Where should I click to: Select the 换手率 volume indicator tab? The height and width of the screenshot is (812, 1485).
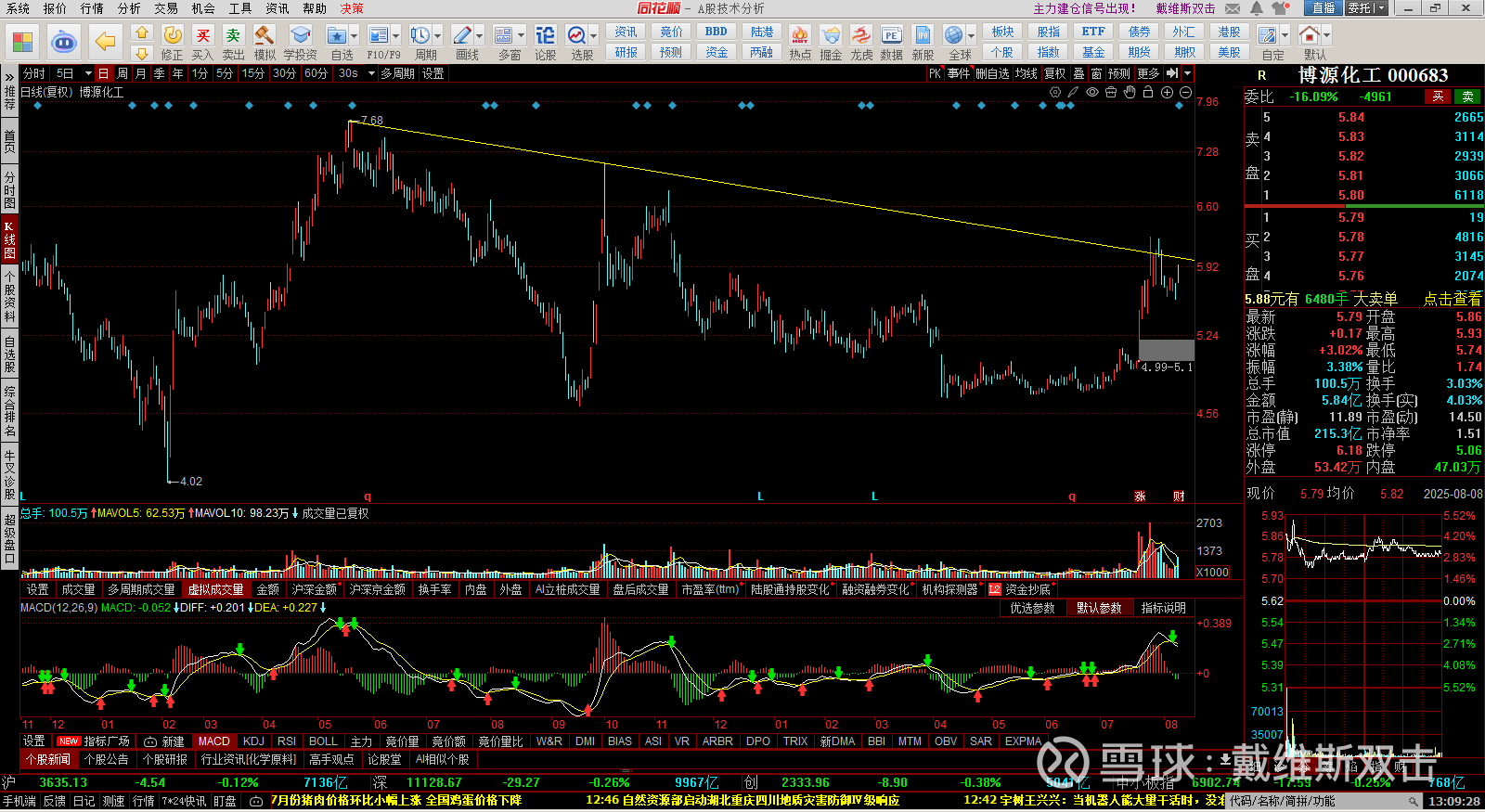pyautogui.click(x=434, y=589)
